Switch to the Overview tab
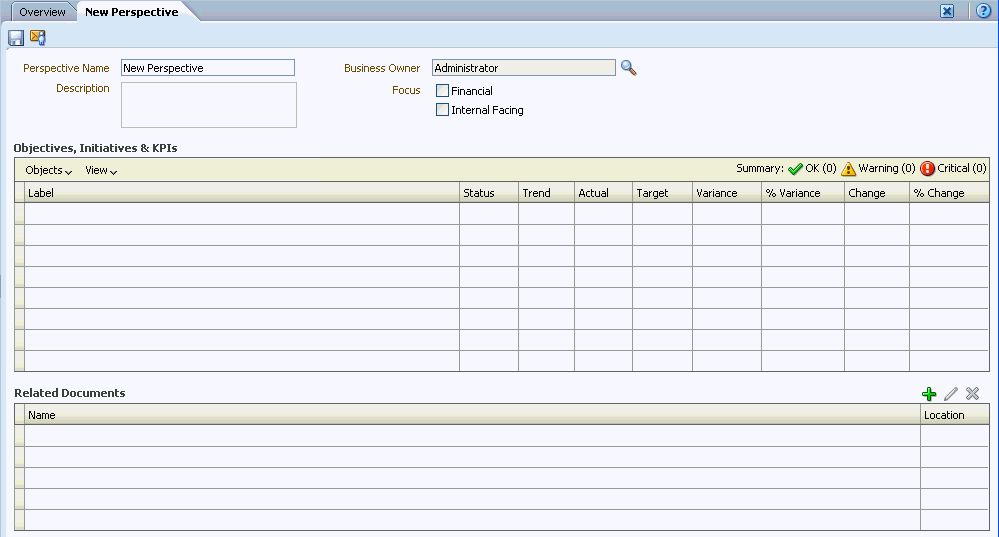The height and width of the screenshot is (537, 999). (42, 12)
